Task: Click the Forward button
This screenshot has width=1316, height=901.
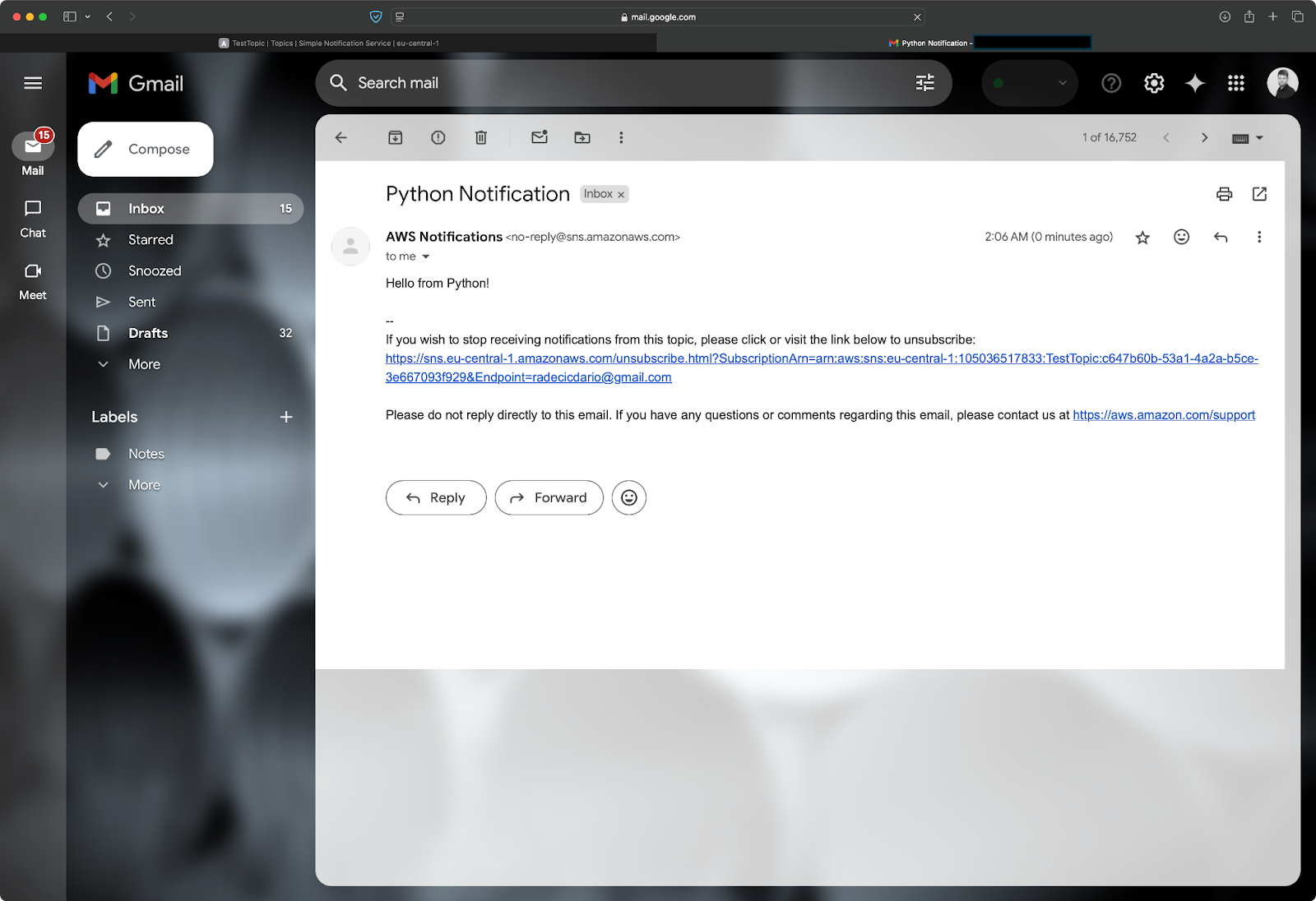Action: (549, 498)
